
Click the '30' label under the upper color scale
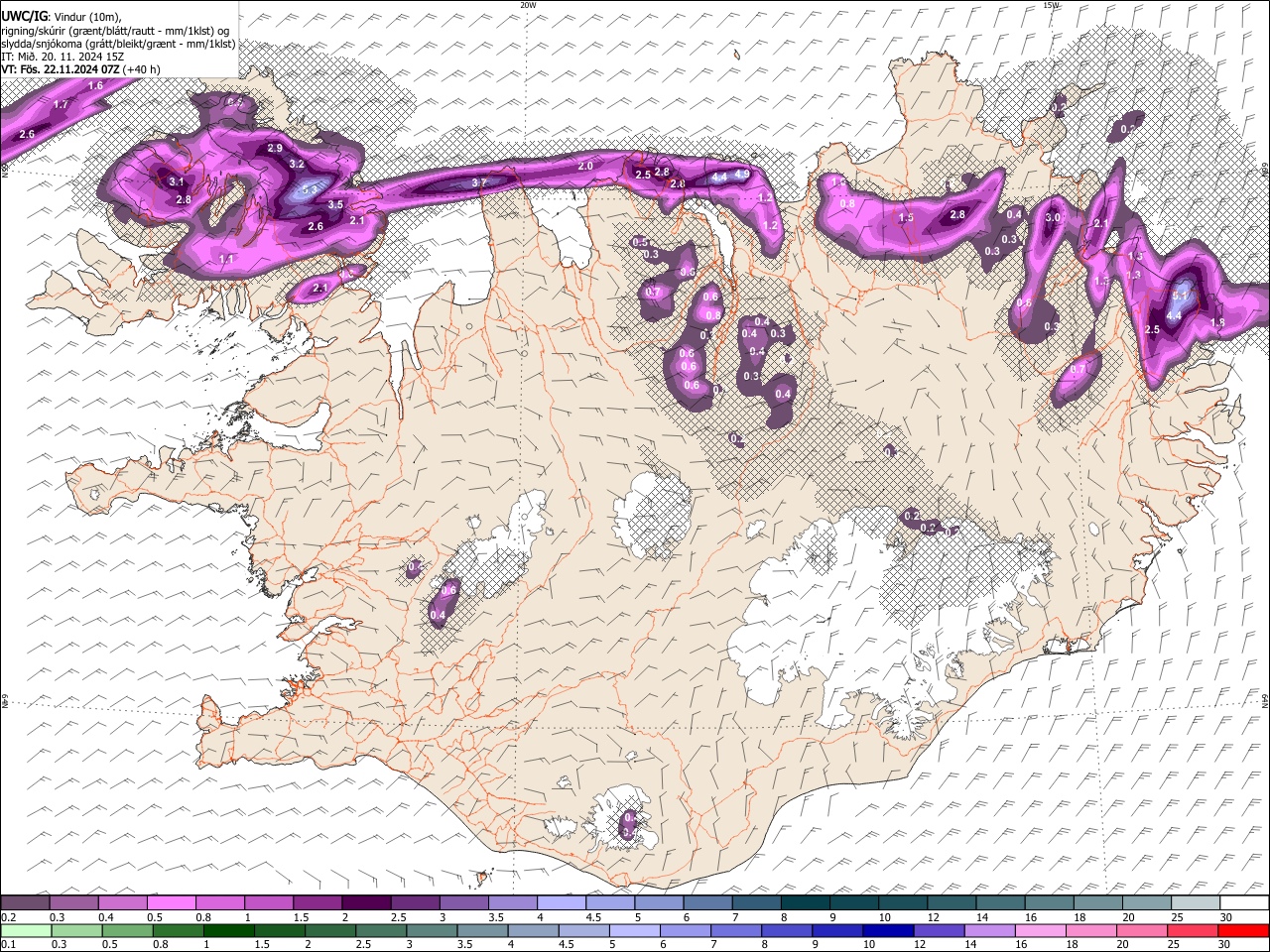pos(1226,917)
